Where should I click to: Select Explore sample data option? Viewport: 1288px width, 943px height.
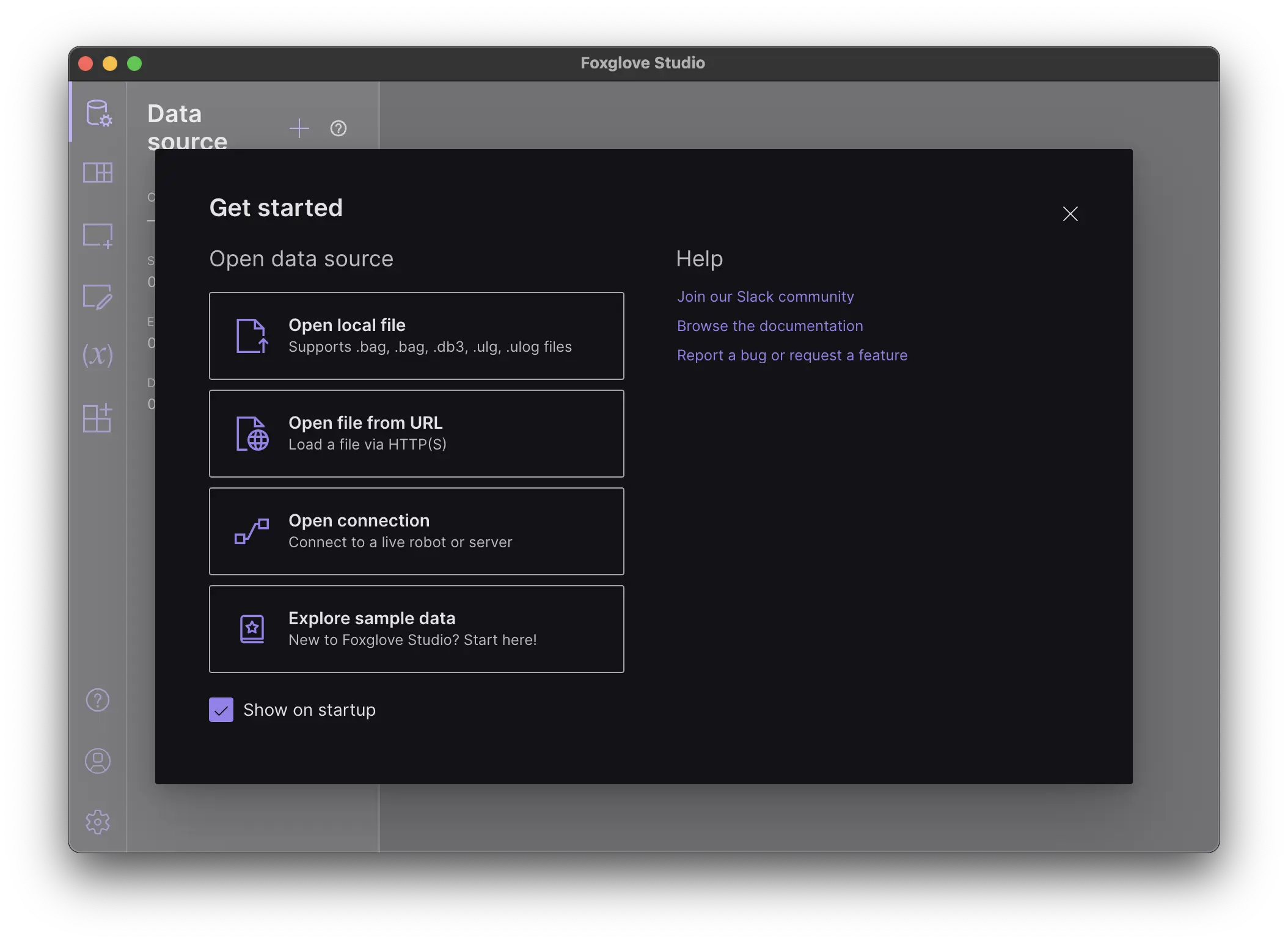tap(417, 629)
